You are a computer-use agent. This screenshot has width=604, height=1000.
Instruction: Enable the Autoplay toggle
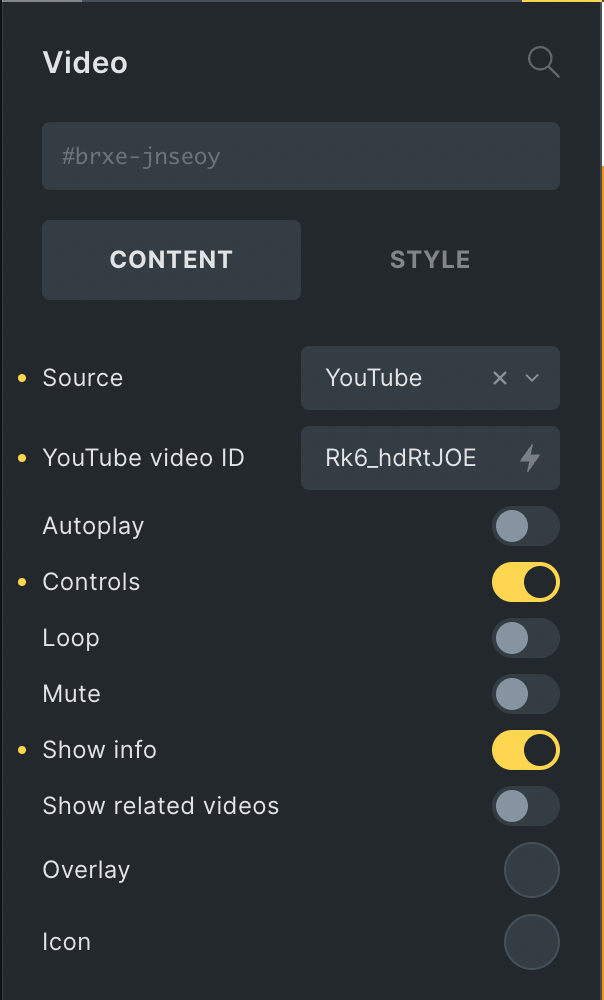pos(525,526)
